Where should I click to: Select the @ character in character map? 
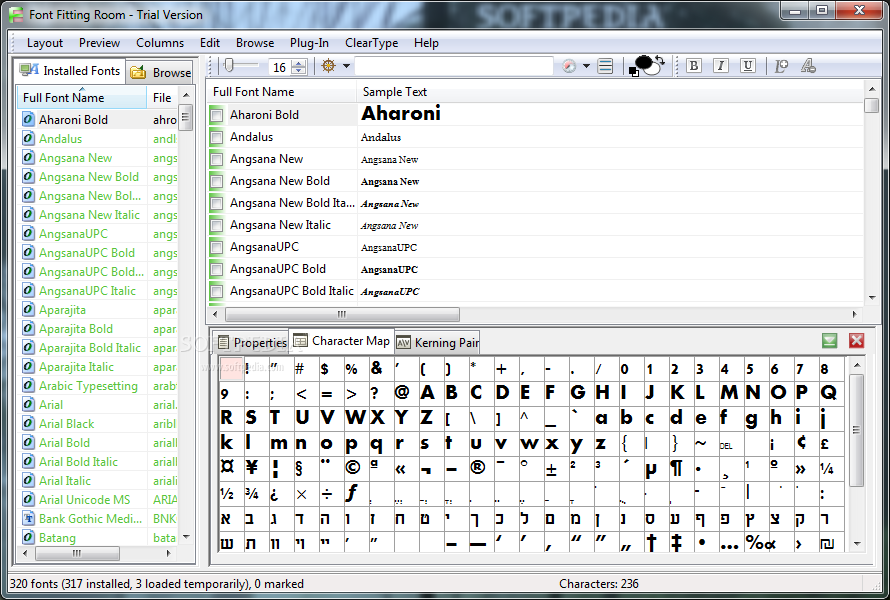[x=401, y=392]
